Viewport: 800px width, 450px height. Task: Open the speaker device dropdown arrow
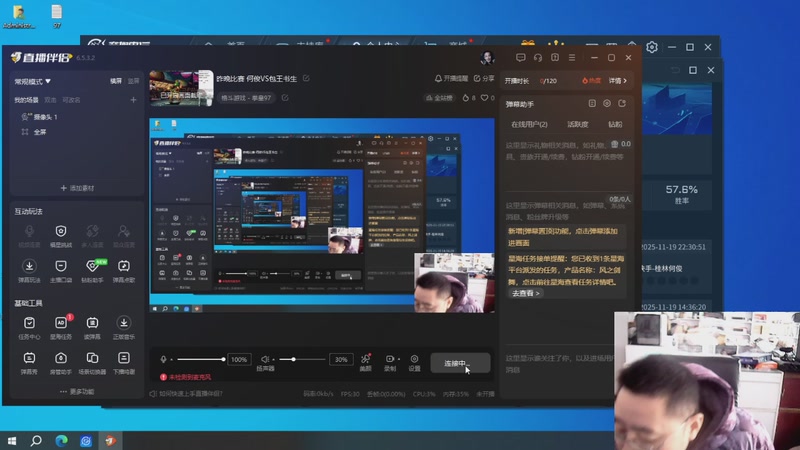[273, 360]
